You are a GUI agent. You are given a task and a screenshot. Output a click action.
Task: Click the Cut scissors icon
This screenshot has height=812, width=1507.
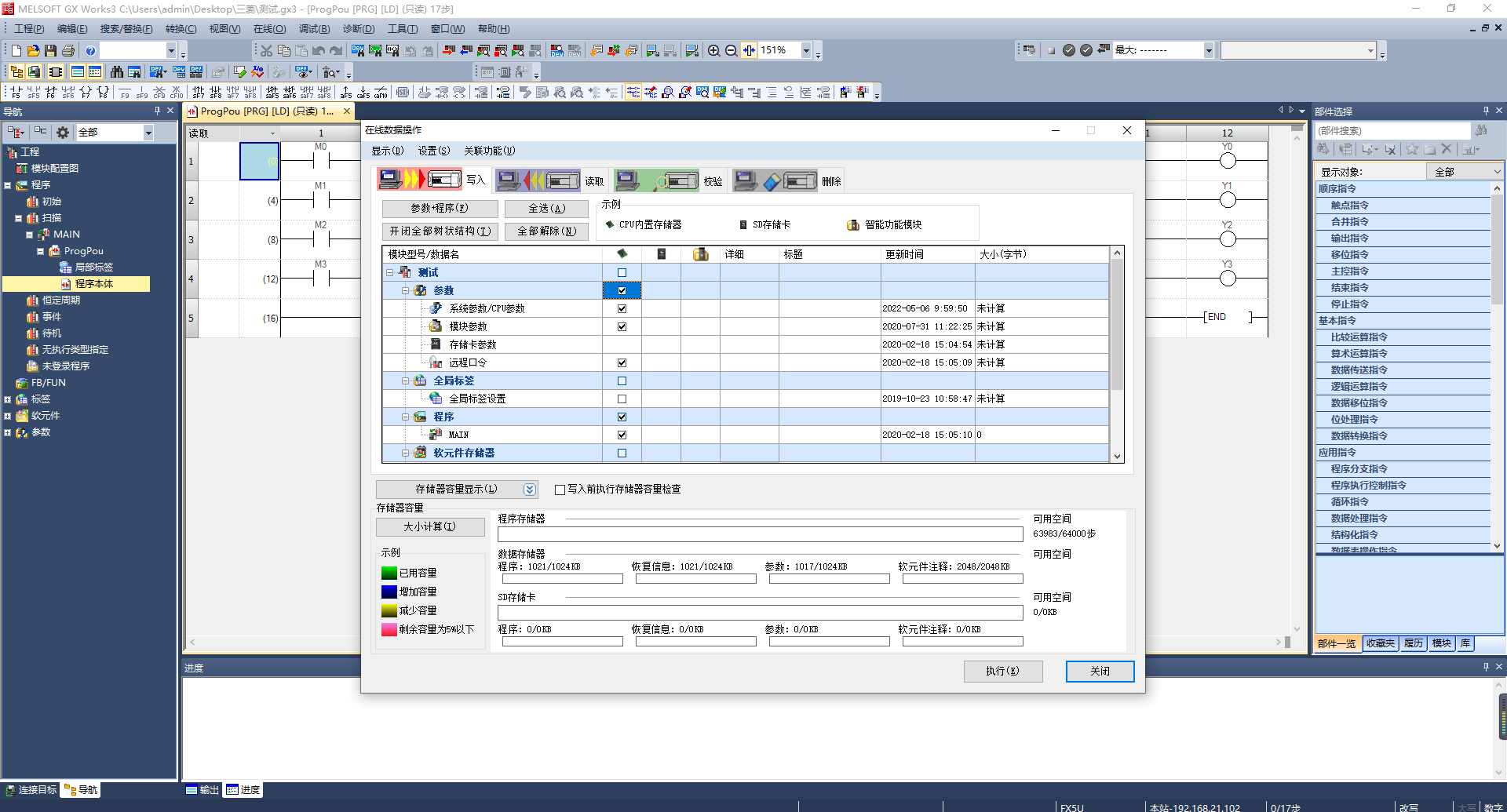coord(267,50)
